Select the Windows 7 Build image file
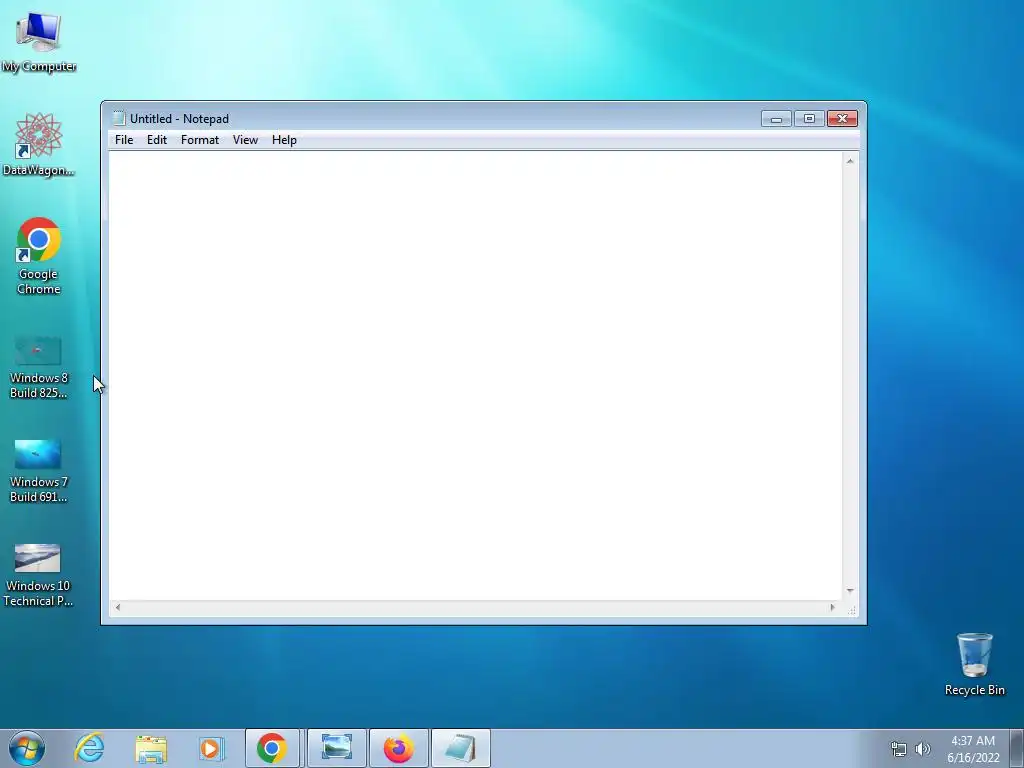 [x=39, y=471]
